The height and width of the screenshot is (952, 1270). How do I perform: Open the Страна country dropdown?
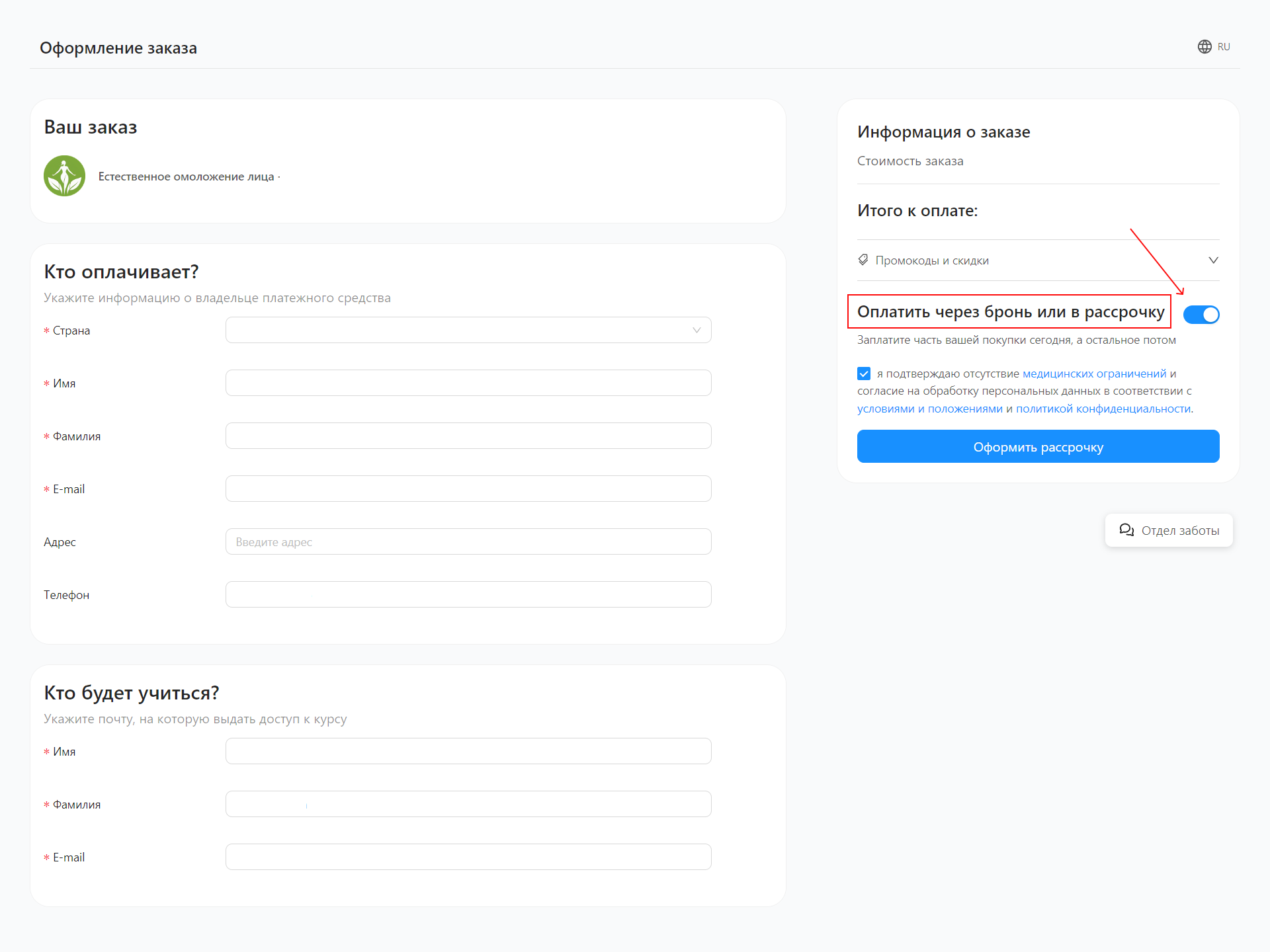tap(468, 330)
